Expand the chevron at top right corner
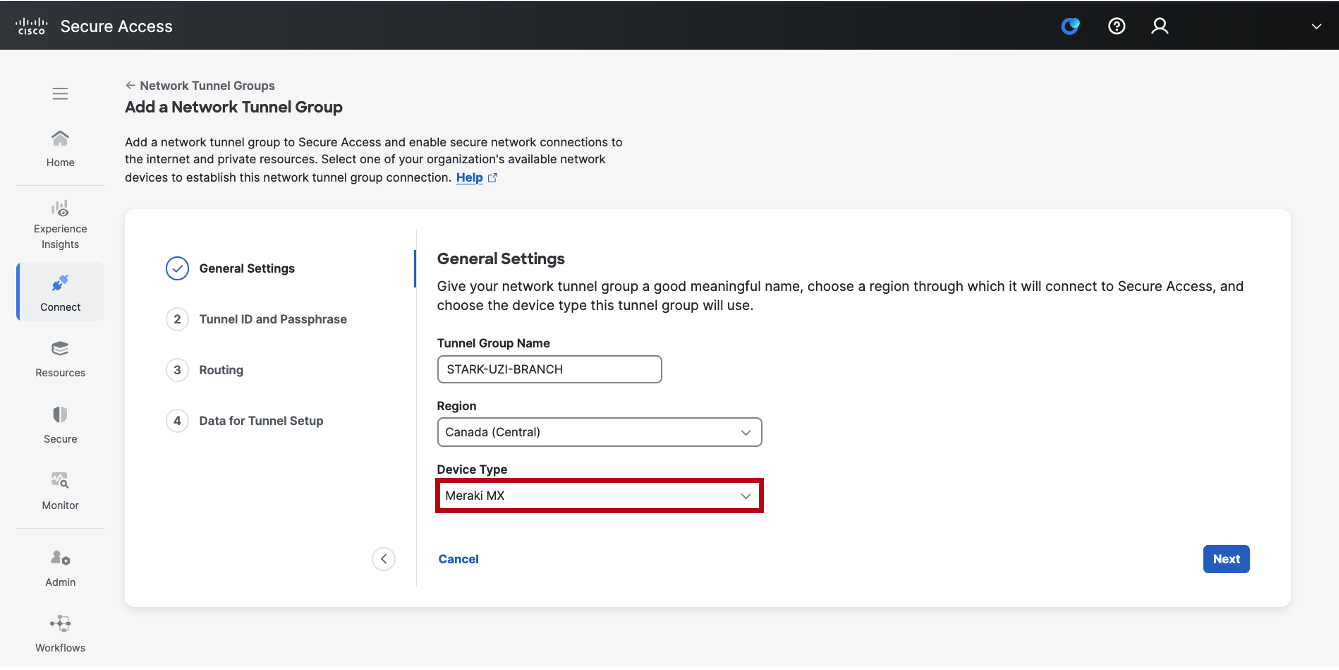 pos(1317,26)
